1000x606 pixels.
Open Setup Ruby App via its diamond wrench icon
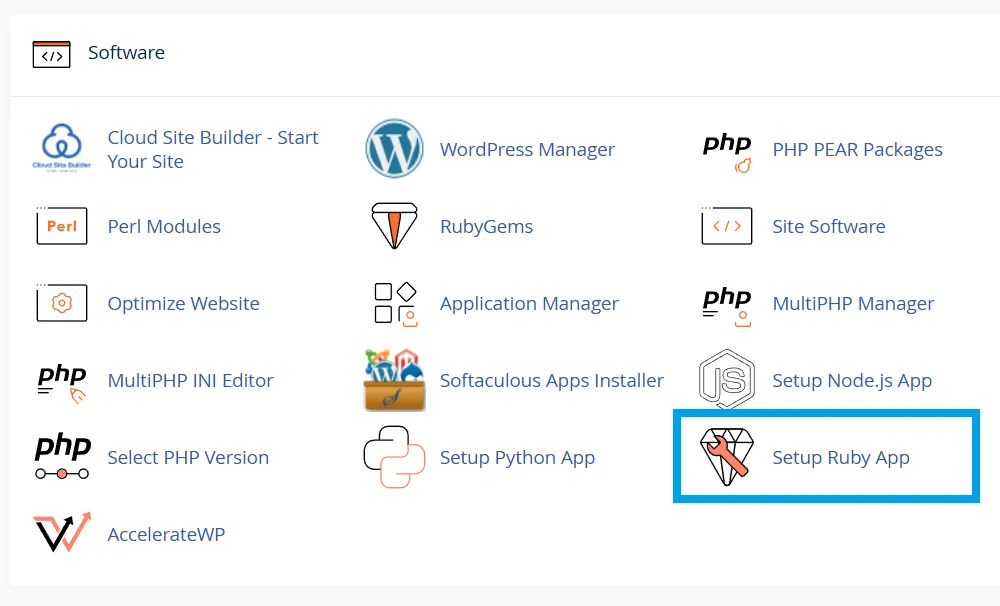click(726, 456)
